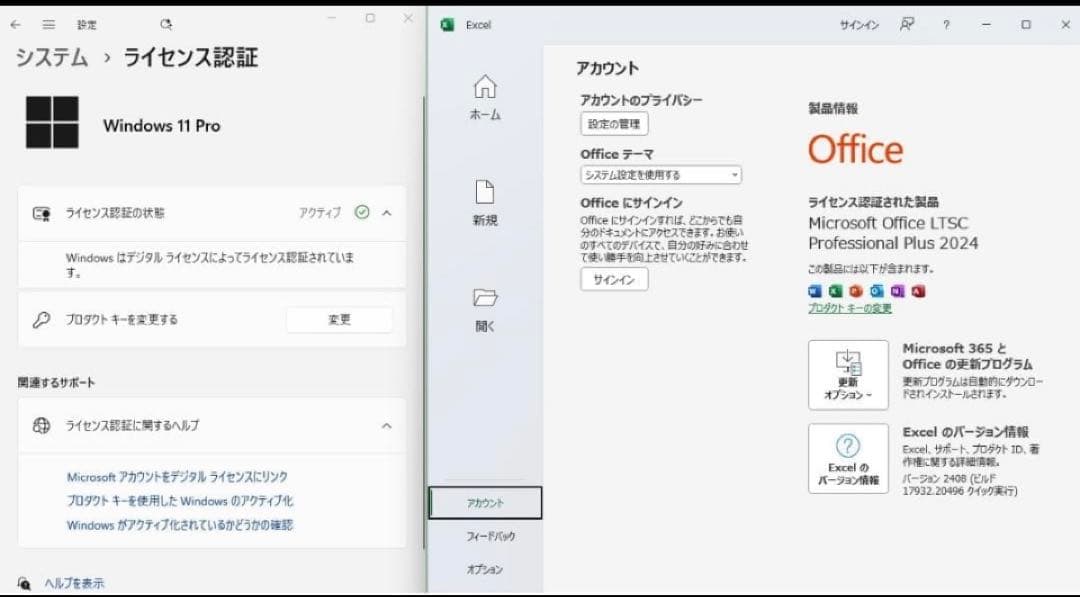The height and width of the screenshot is (597, 1080).
Task: Click the バージョン 2408 build text
Action: [959, 484]
